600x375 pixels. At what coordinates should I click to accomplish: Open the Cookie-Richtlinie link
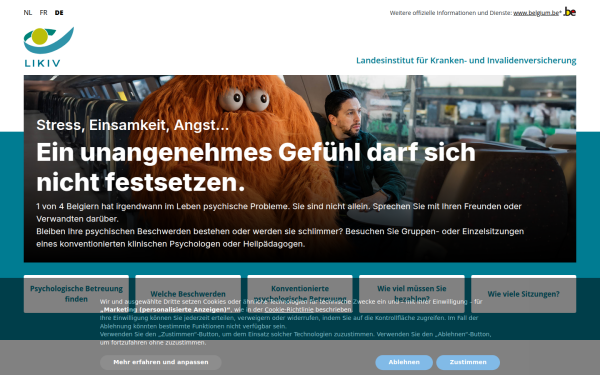289,310
